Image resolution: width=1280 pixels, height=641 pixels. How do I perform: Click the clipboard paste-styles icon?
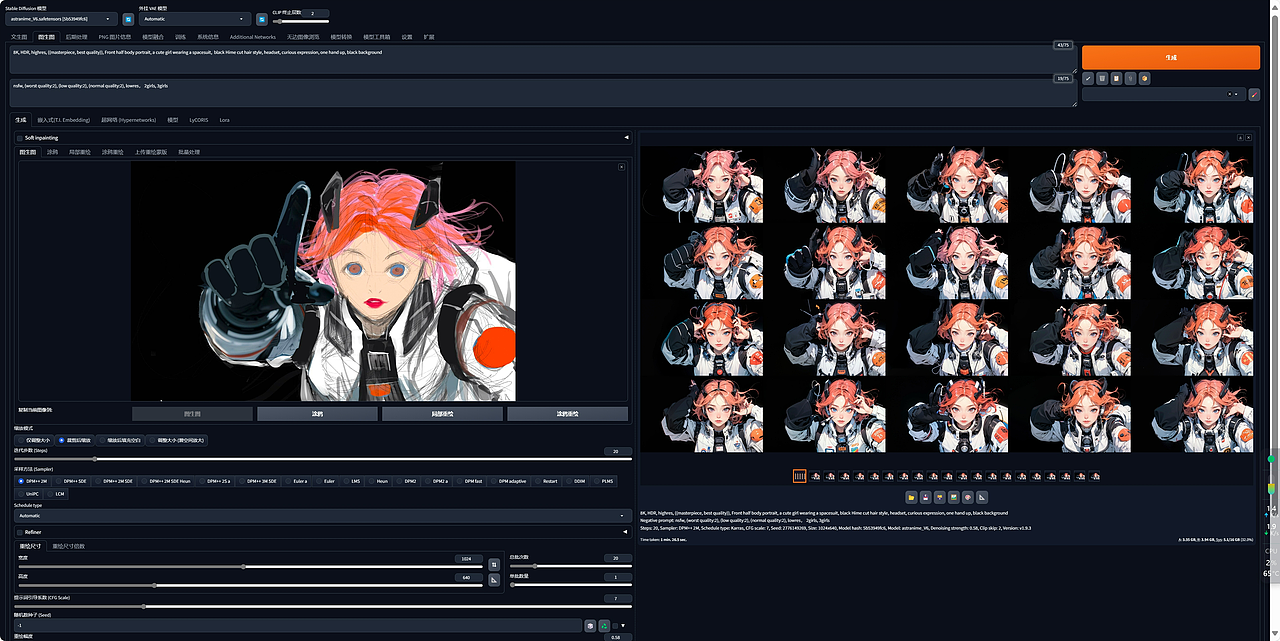coord(1116,78)
